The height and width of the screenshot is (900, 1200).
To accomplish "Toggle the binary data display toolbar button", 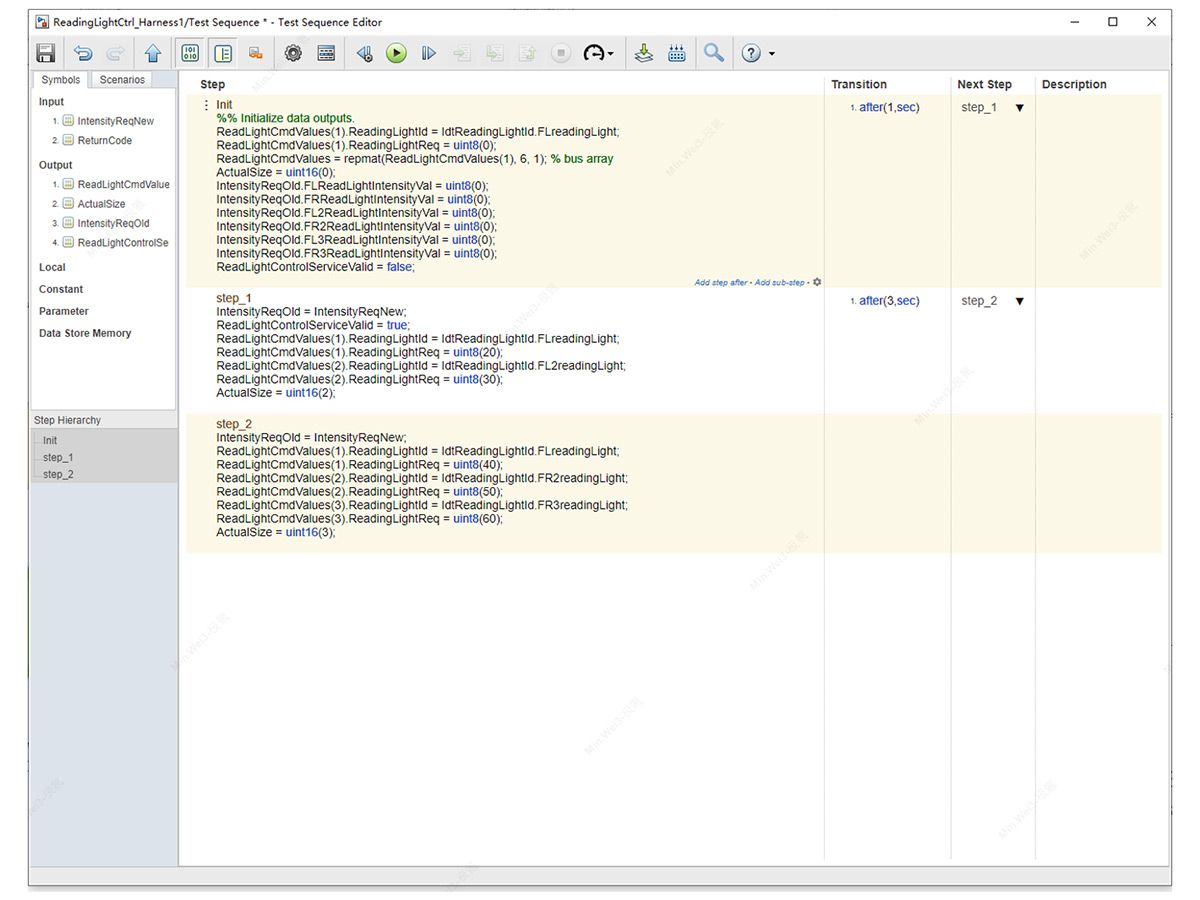I will (x=189, y=53).
